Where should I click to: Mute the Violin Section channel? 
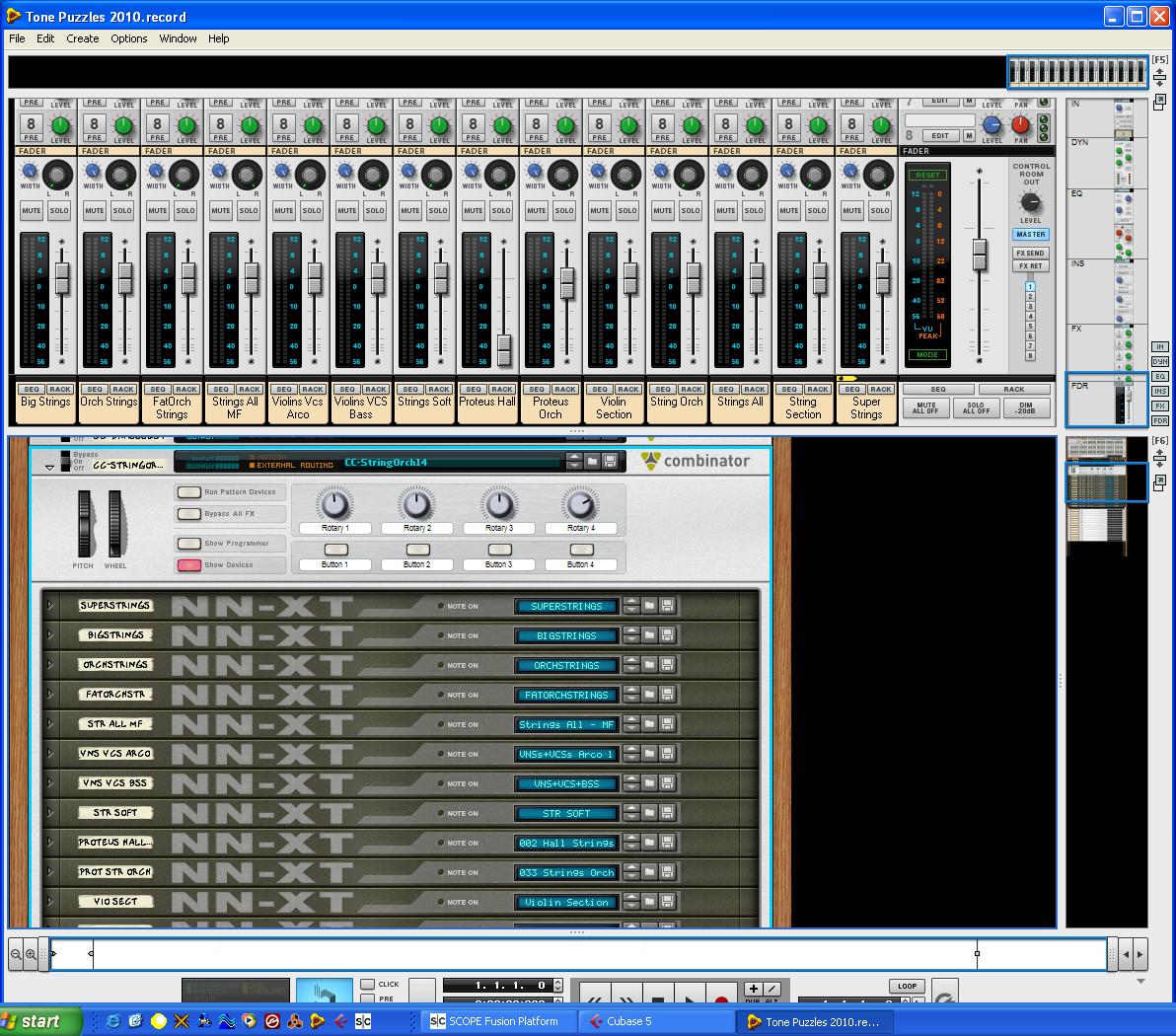click(x=600, y=211)
